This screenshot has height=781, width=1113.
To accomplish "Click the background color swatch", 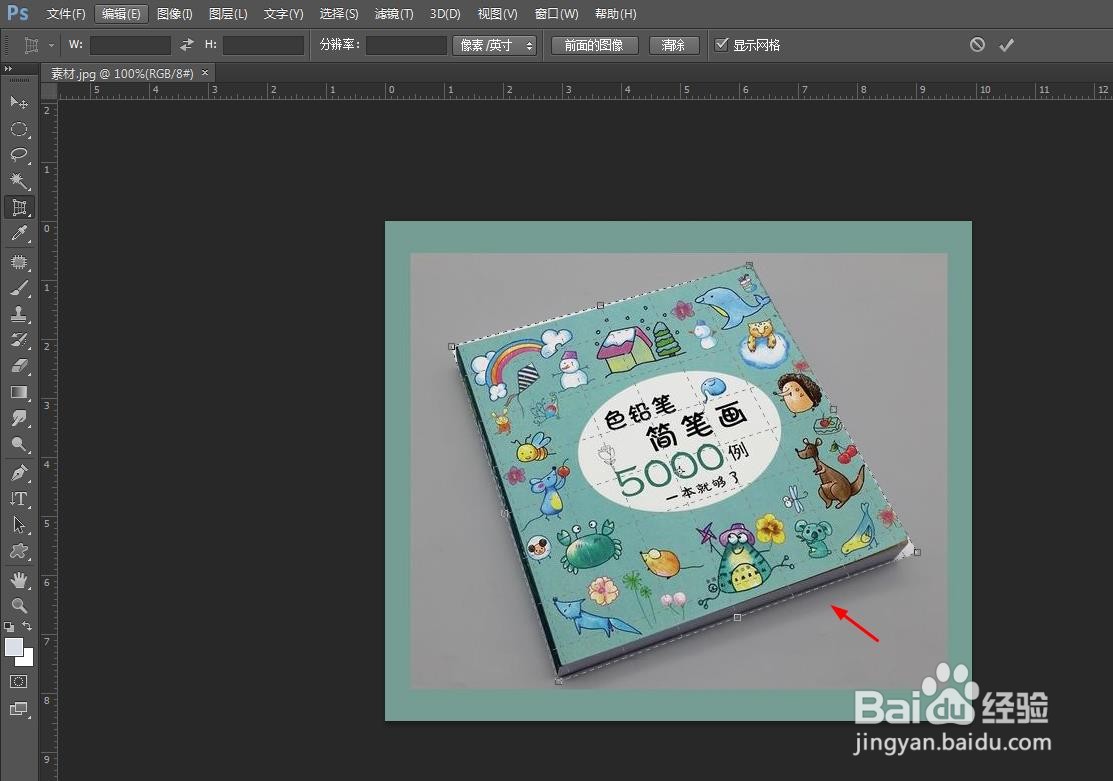I will tap(28, 661).
